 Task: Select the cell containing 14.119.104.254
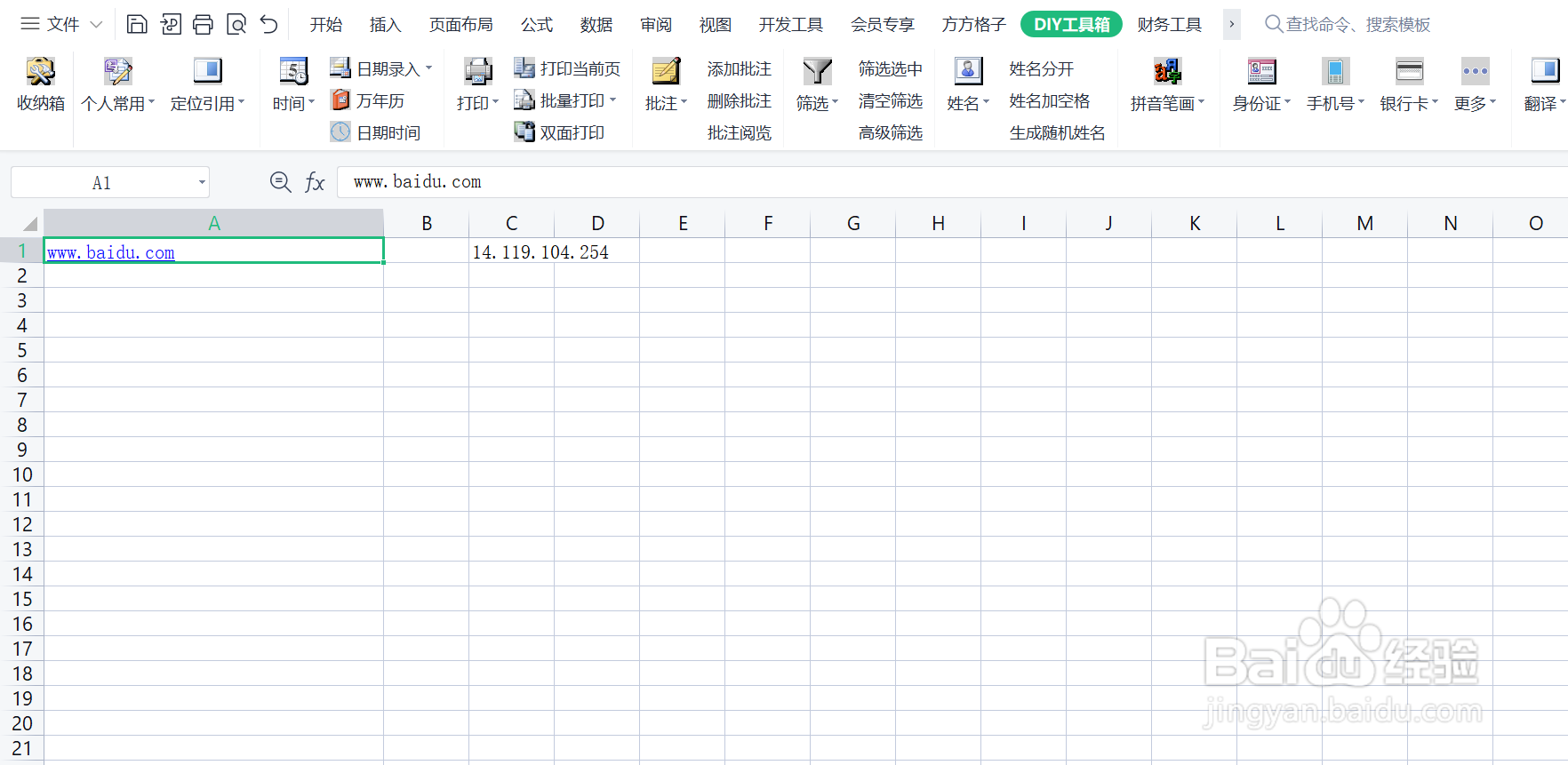point(512,252)
